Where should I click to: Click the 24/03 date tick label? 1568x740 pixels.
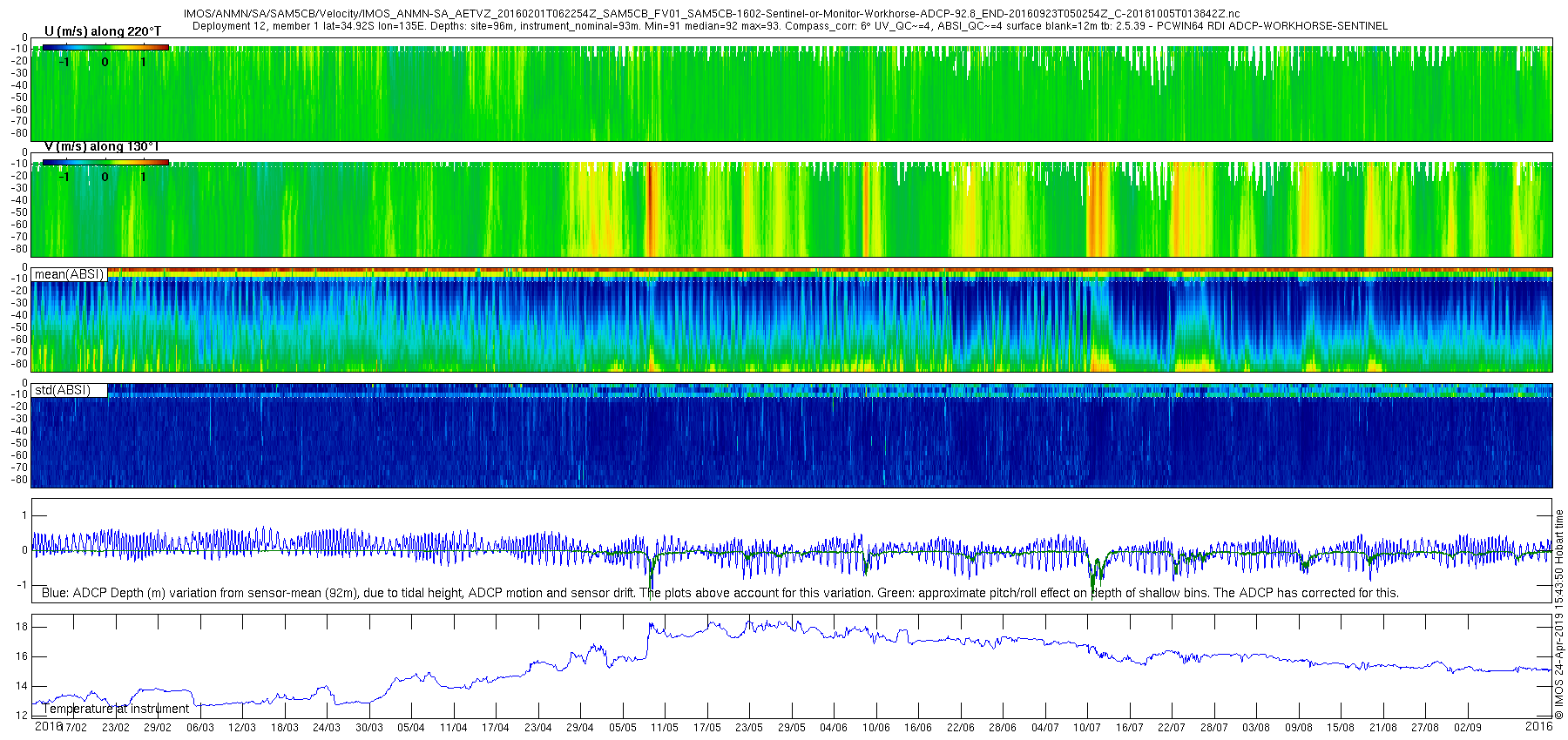[x=327, y=728]
